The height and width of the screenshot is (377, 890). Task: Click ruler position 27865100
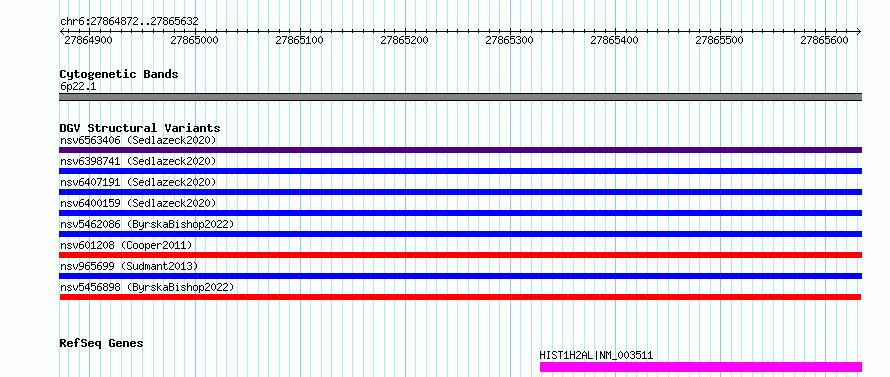299,40
